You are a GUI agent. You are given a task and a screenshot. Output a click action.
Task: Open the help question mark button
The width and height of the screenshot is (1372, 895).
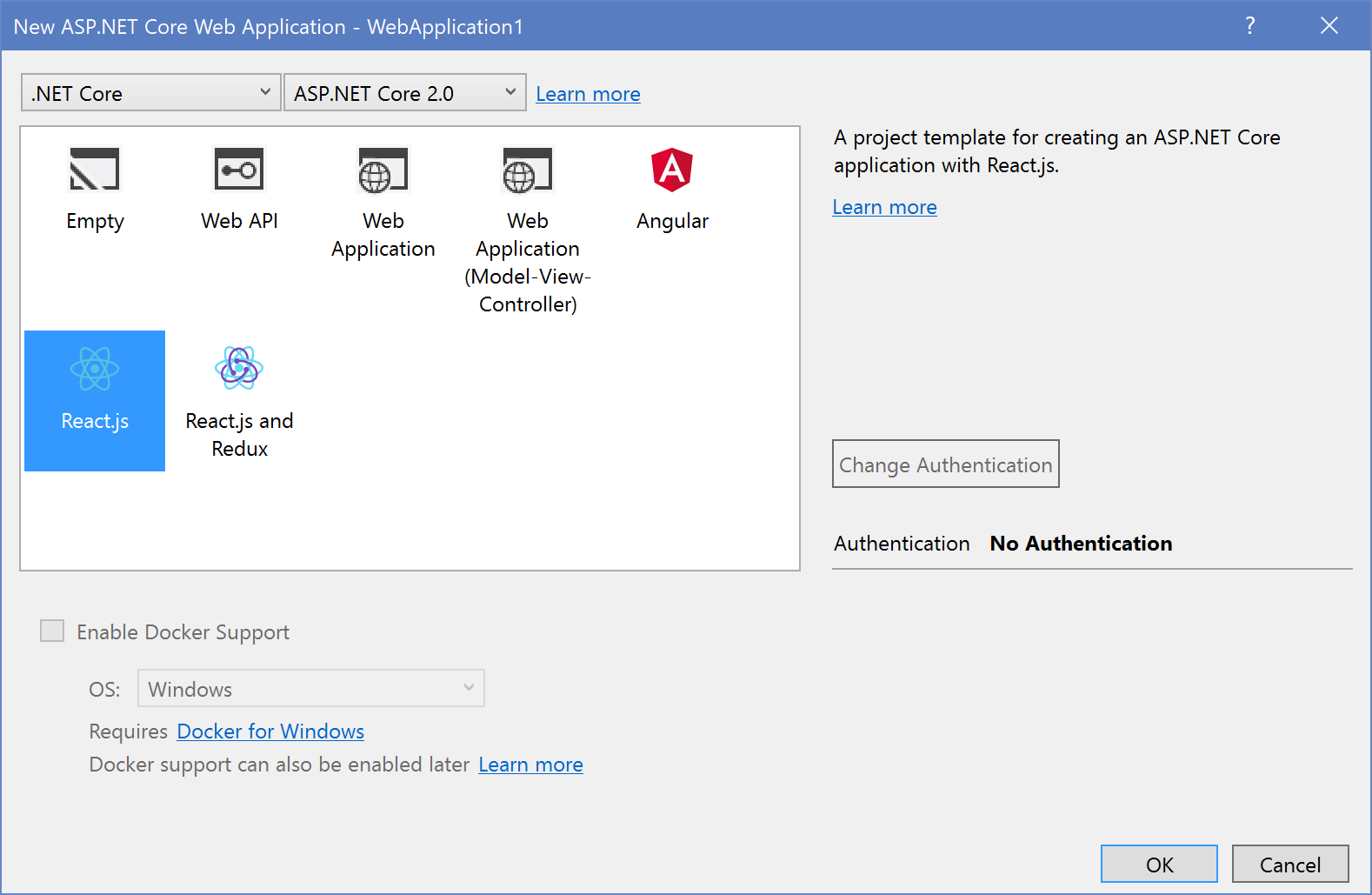click(x=1249, y=25)
